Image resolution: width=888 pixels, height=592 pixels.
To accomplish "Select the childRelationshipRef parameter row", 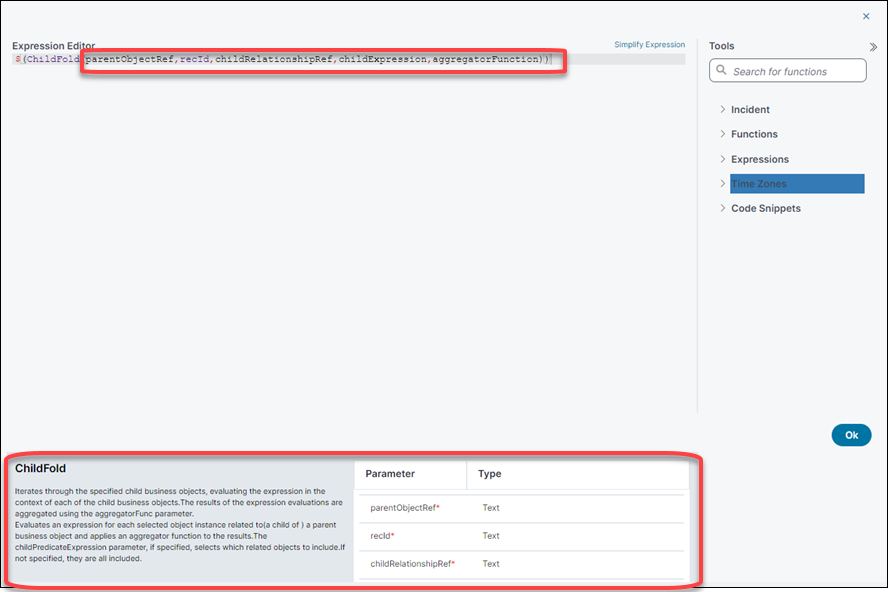I will [x=412, y=564].
